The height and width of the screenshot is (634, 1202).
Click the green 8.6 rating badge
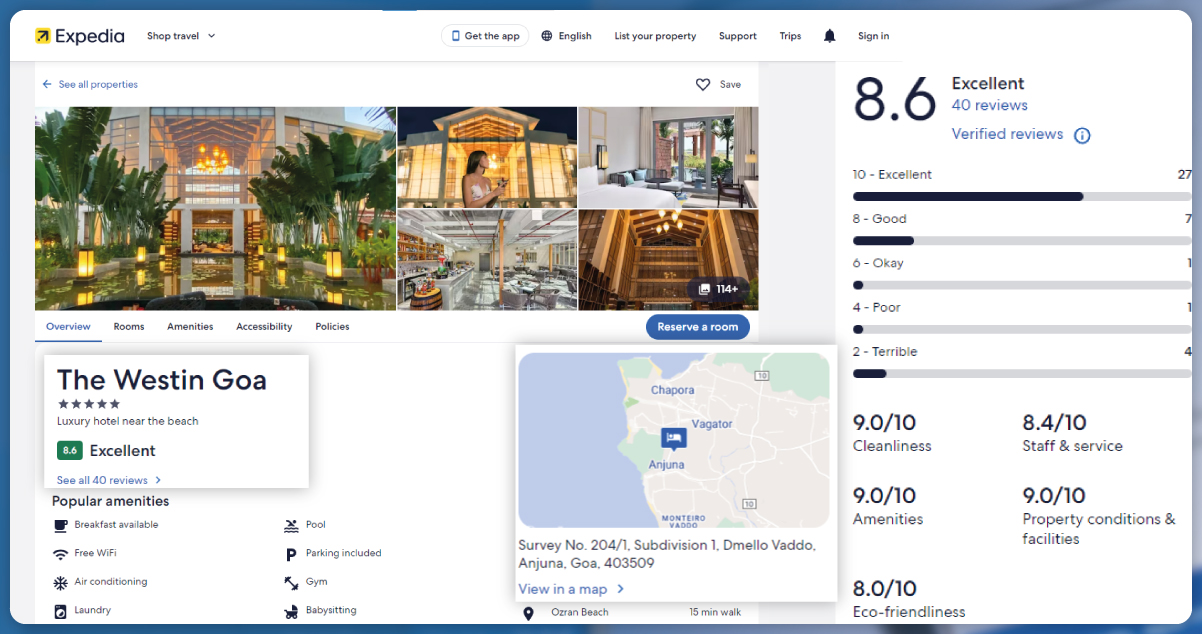coord(69,451)
